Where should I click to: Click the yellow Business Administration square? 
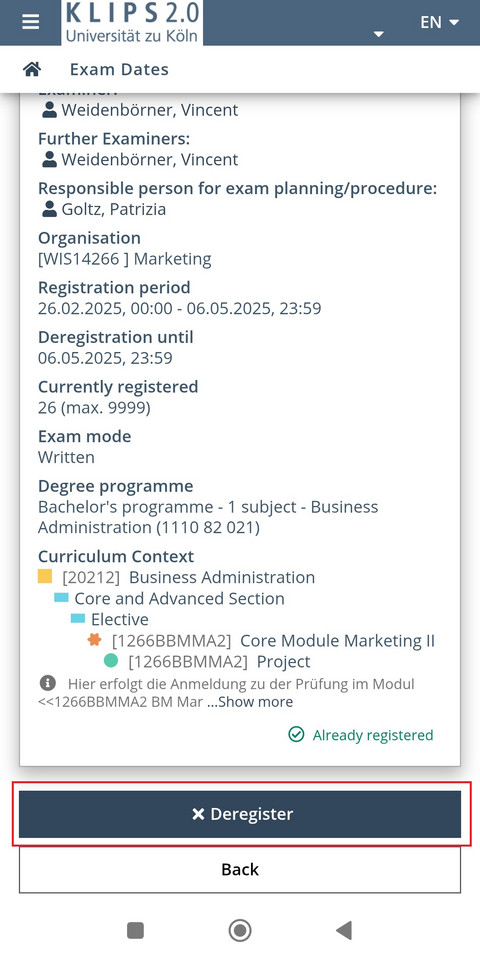[x=45, y=577]
